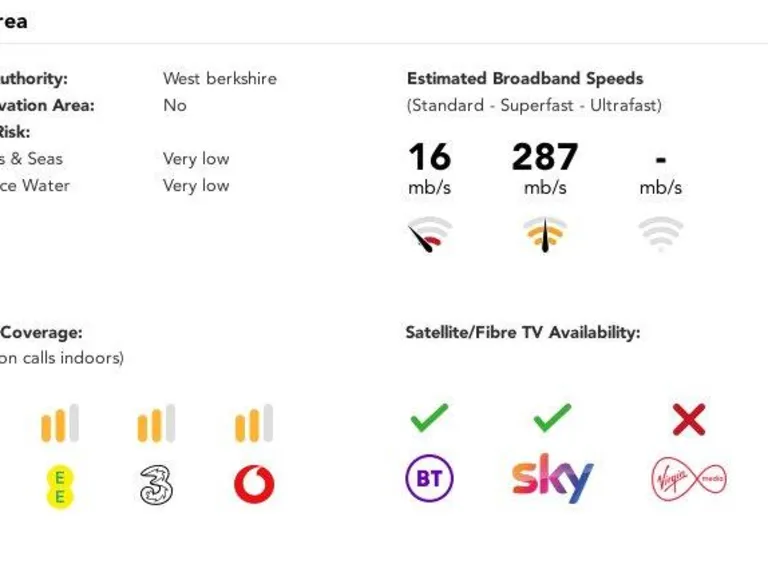Click the signal bars above Three
The image size is (768, 576).
[156, 424]
